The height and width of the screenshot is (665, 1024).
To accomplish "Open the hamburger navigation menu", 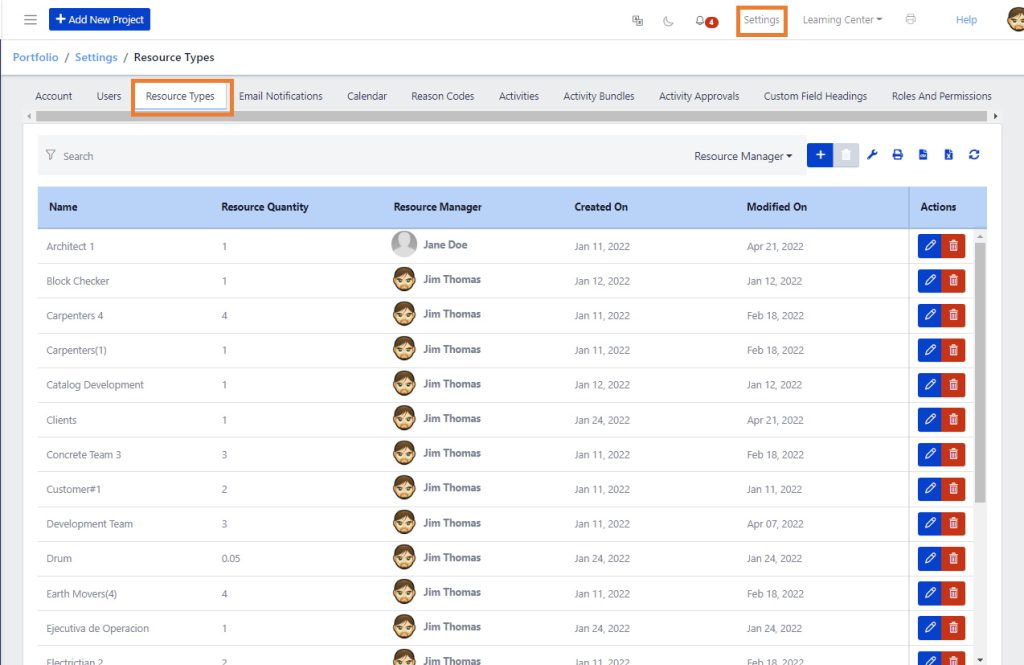I will pos(30,20).
